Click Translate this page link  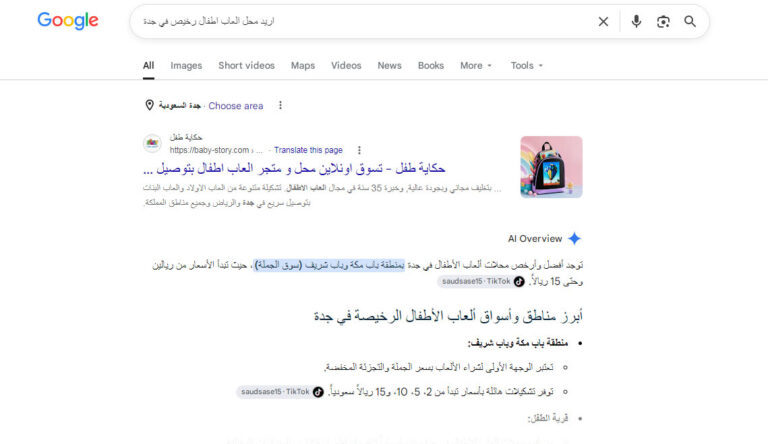[x=308, y=150]
